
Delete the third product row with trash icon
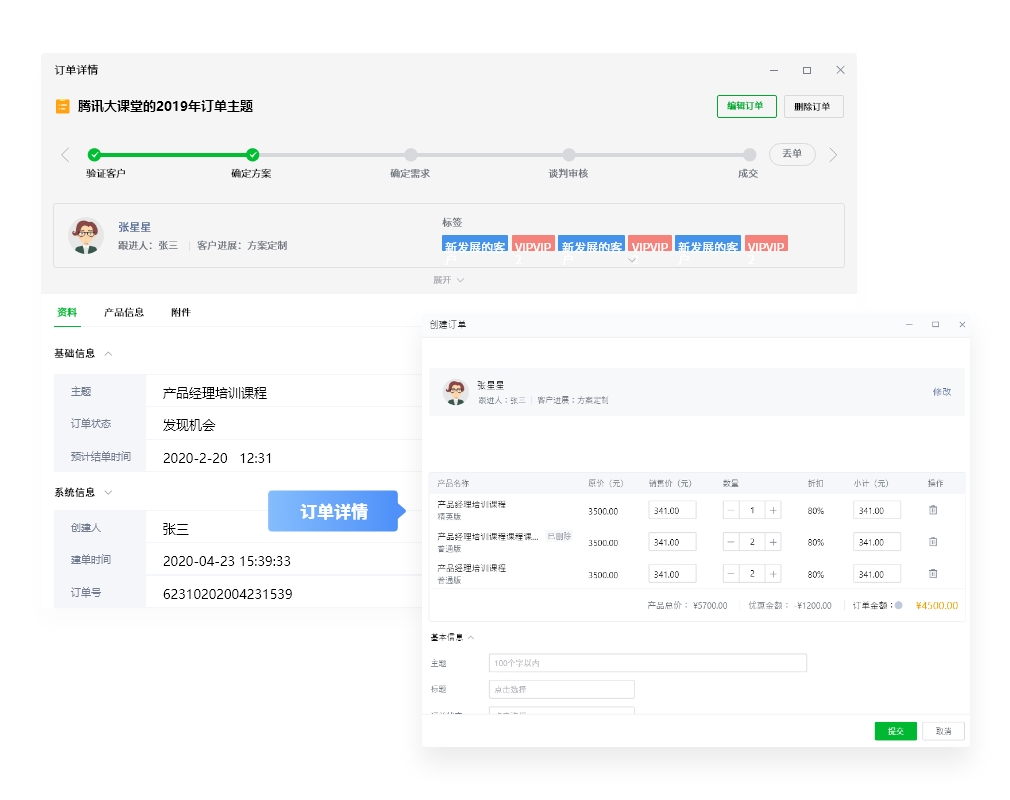point(933,574)
